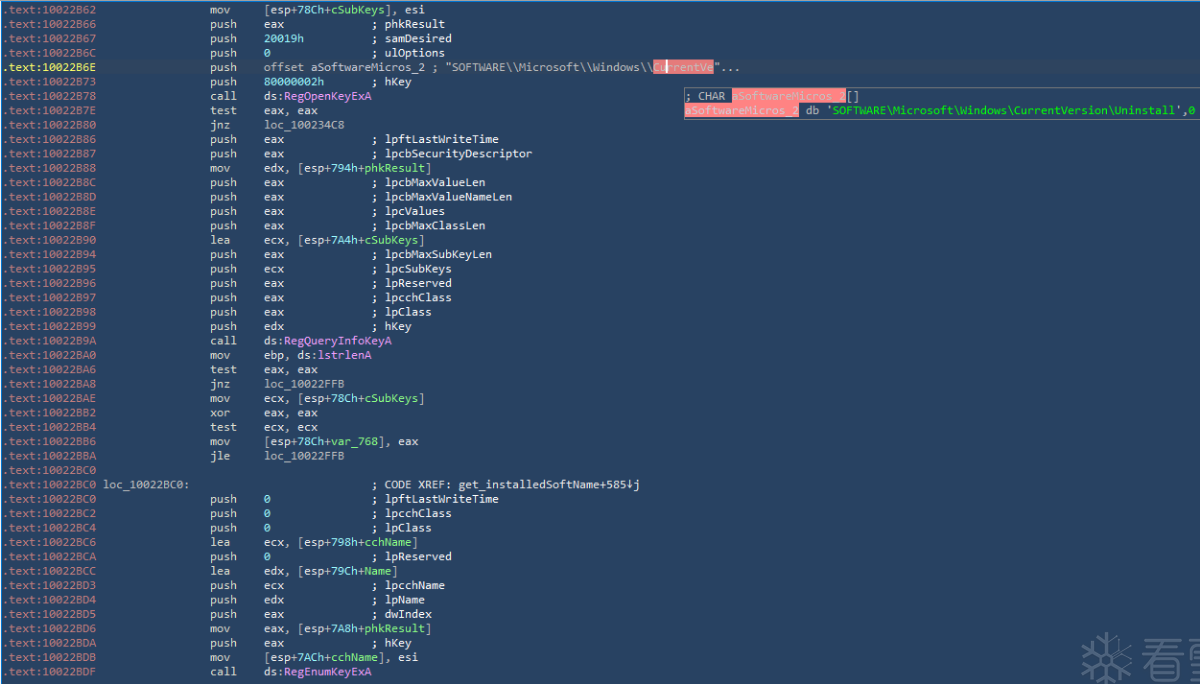Click the lpcbMaxClassLen comment
The height and width of the screenshot is (684, 1200).
click(x=428, y=226)
